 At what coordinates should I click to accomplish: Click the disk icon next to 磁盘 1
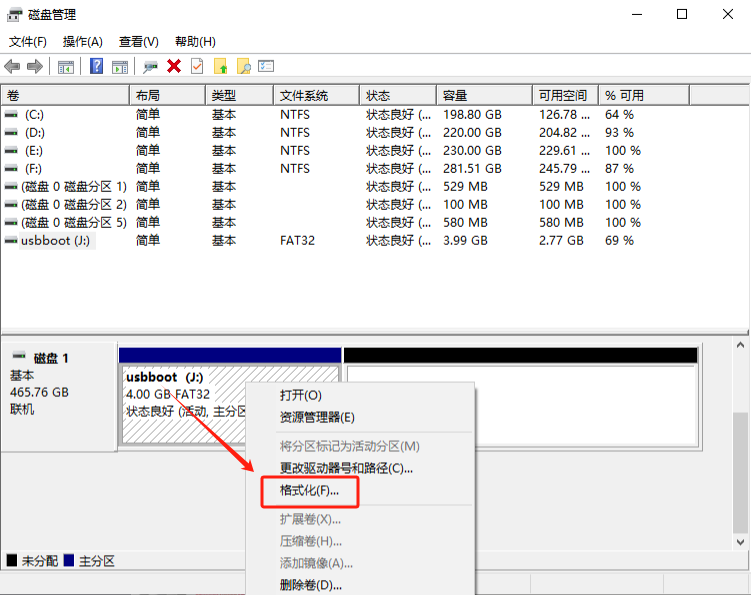coord(19,355)
